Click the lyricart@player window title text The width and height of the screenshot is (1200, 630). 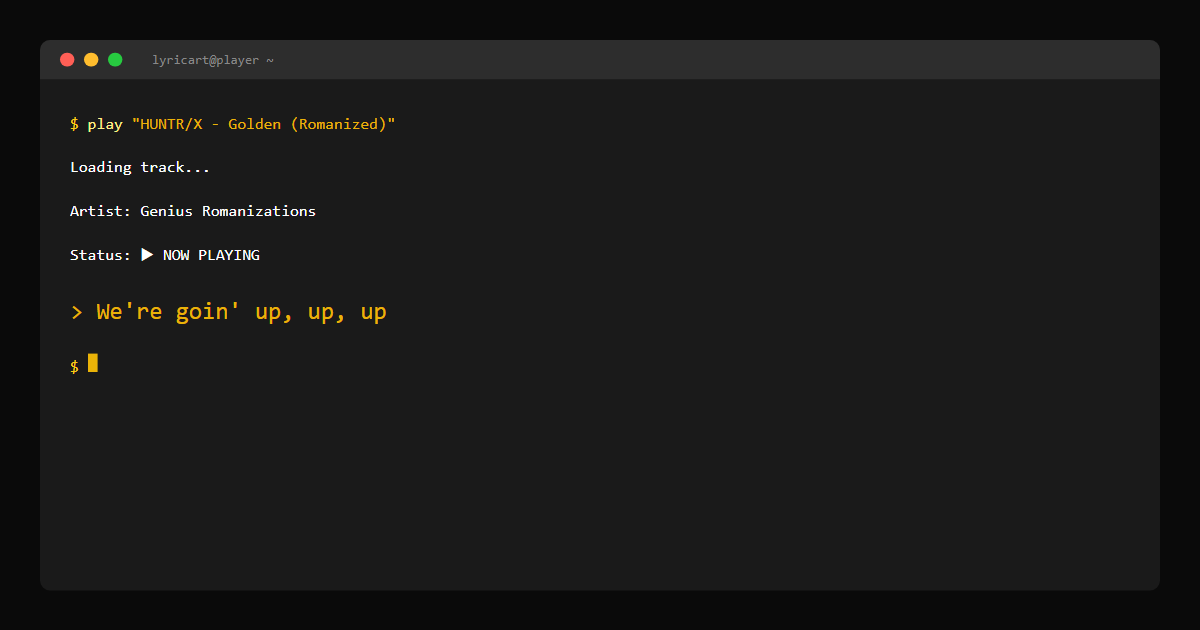pyautogui.click(x=213, y=60)
